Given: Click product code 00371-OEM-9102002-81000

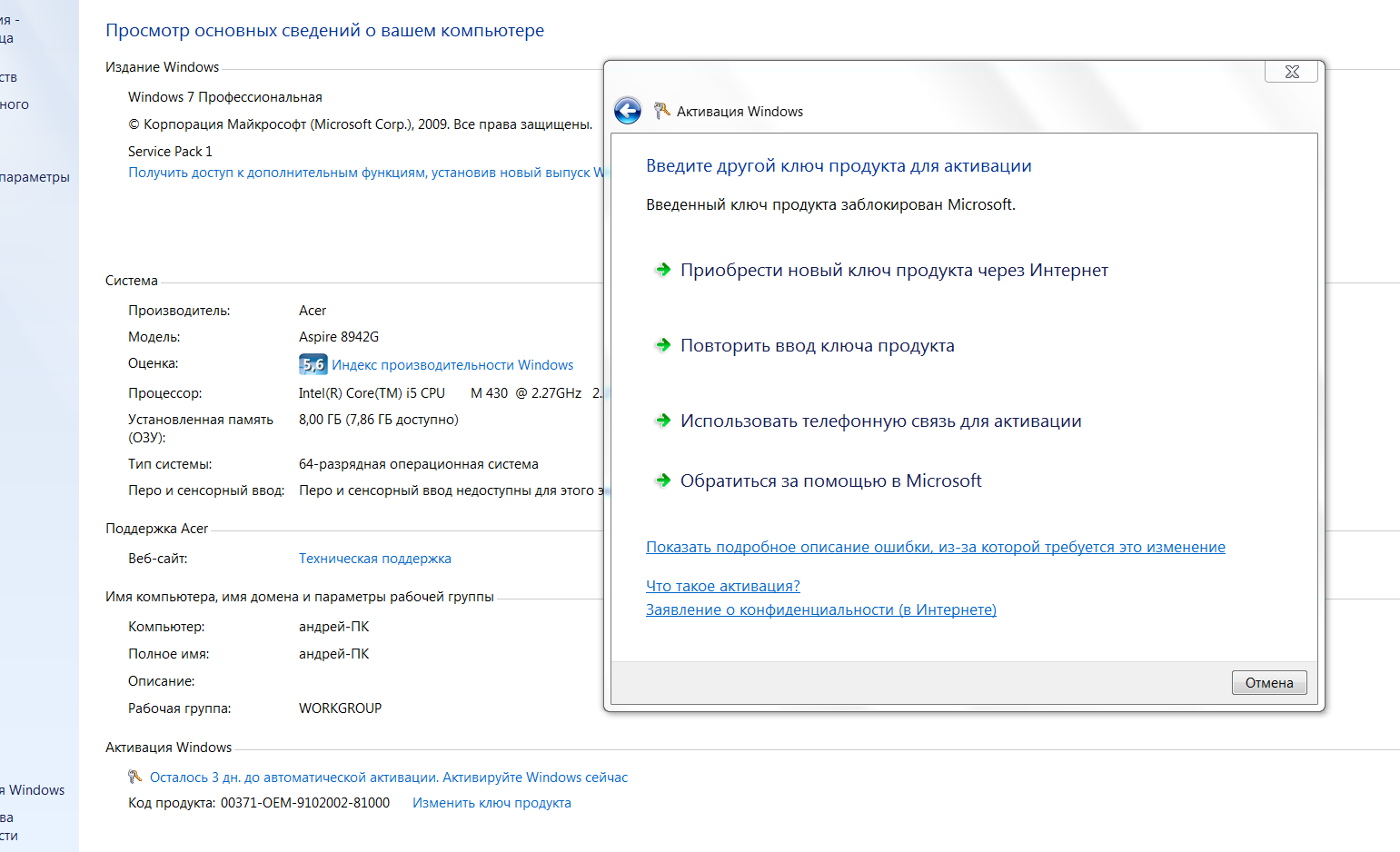Looking at the screenshot, I should [x=305, y=803].
